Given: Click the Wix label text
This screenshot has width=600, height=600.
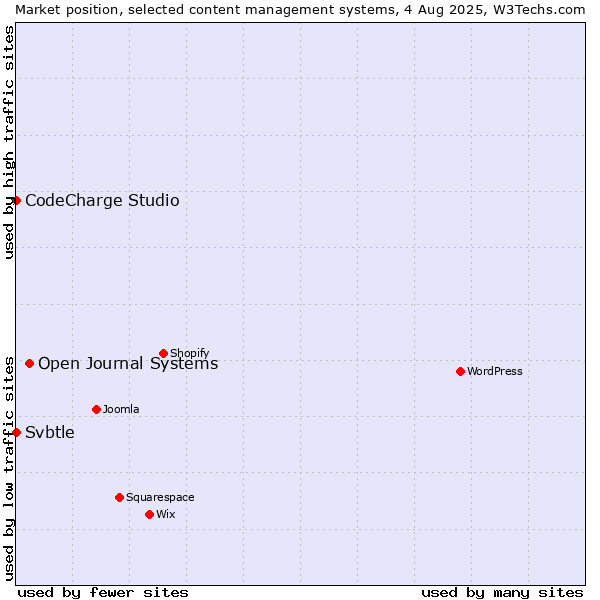Looking at the screenshot, I should 166,514.
